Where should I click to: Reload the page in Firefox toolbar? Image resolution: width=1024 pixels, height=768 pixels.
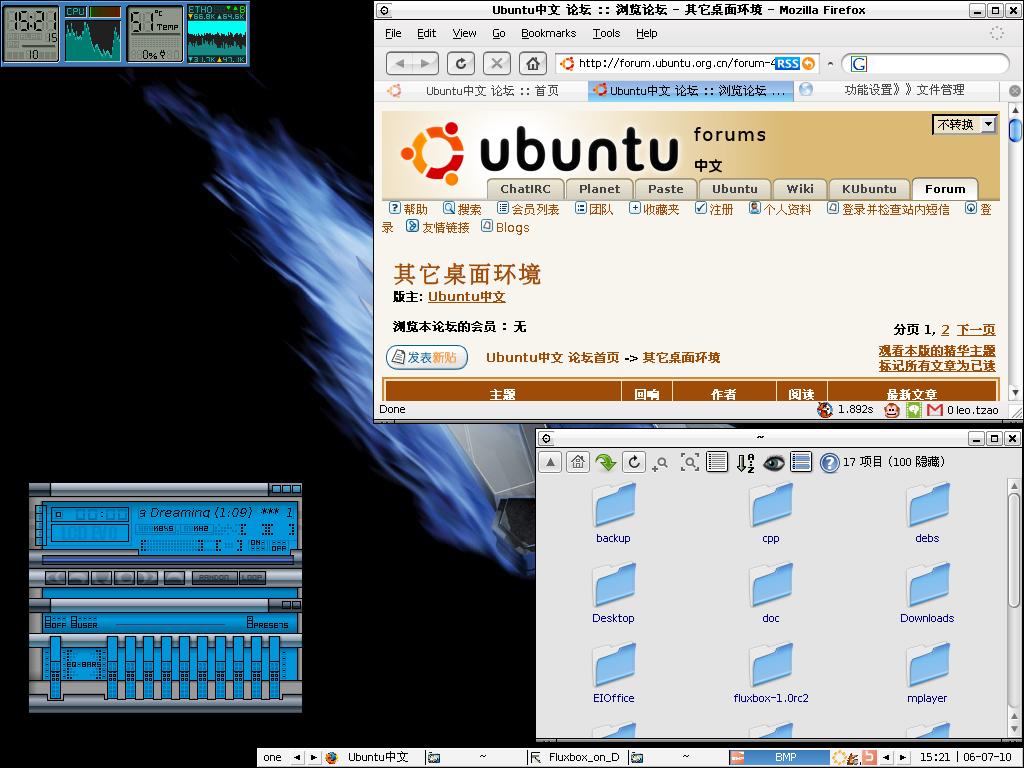[461, 63]
